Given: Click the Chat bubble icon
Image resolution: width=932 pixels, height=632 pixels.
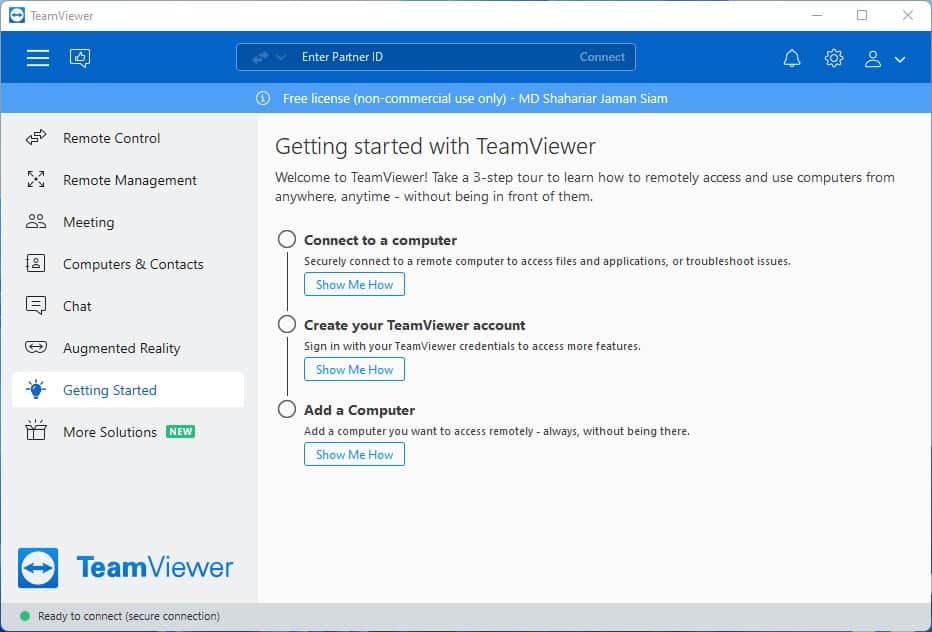Looking at the screenshot, I should coord(36,306).
